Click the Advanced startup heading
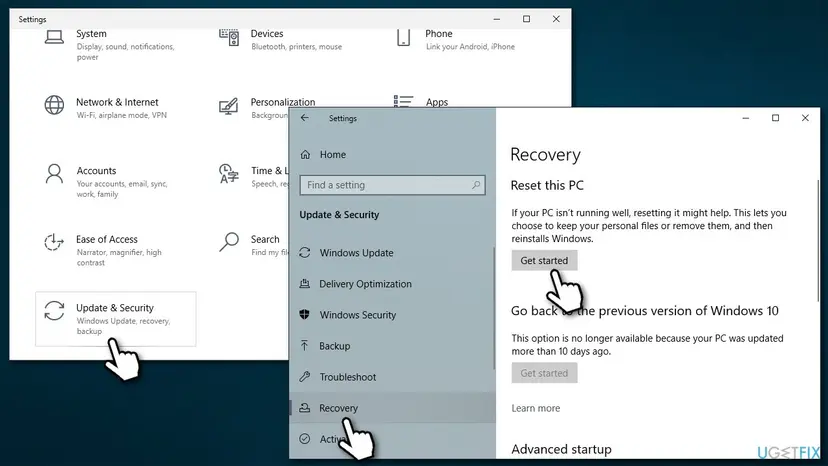The image size is (828, 466). 561,449
